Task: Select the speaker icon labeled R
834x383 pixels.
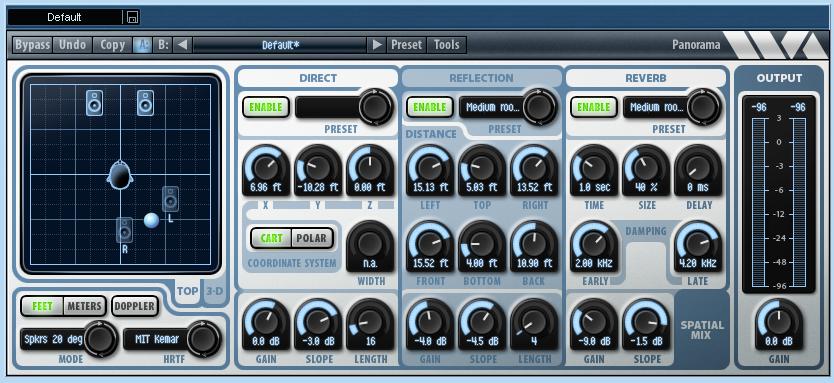Action: [124, 230]
